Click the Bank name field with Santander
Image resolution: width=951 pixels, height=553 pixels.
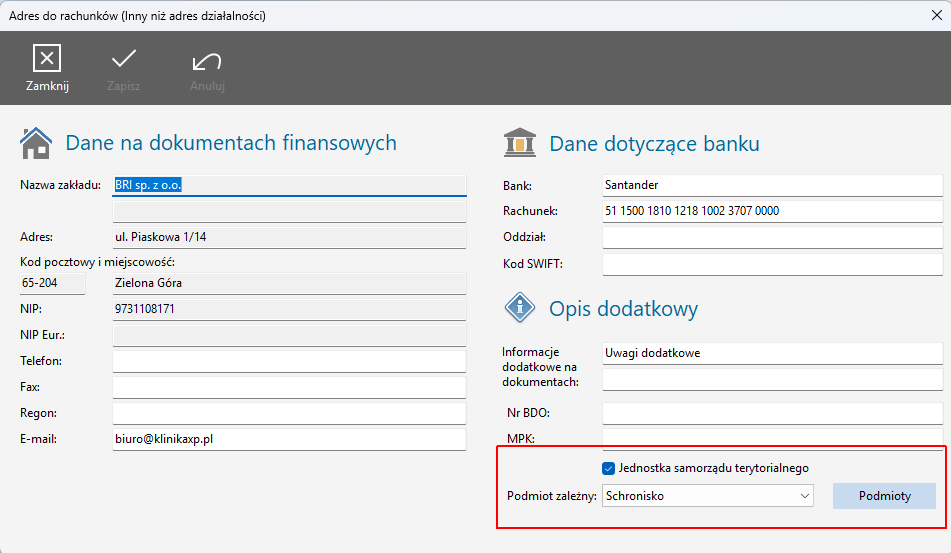(x=772, y=185)
